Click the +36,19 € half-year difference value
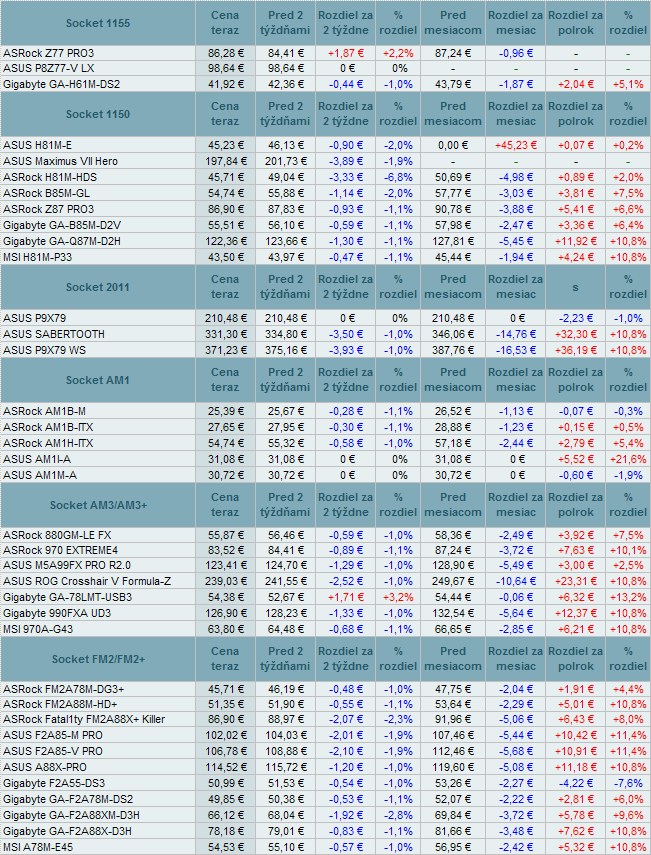651x855 pixels. pos(576,350)
